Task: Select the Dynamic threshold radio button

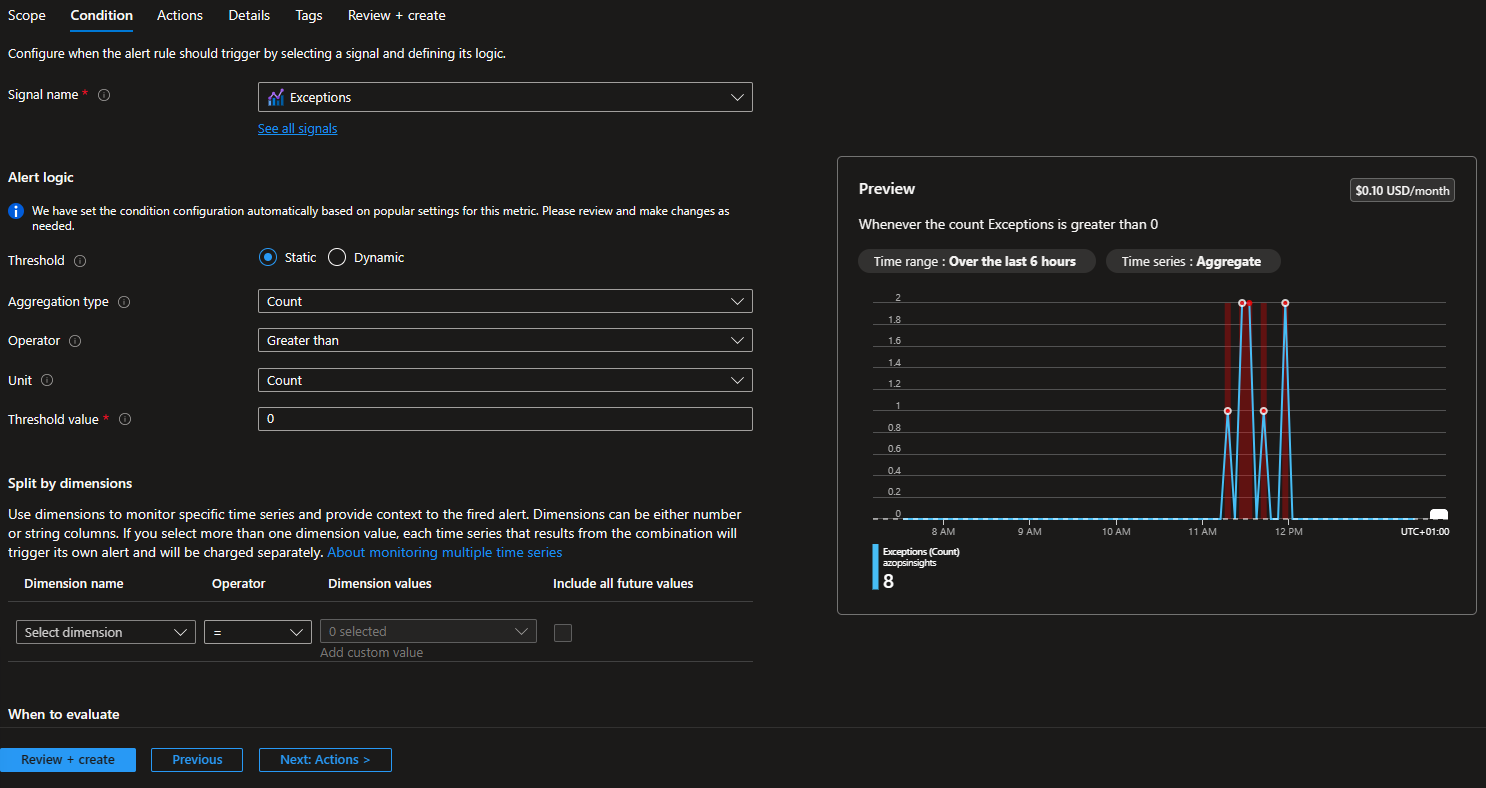Action: coord(337,258)
